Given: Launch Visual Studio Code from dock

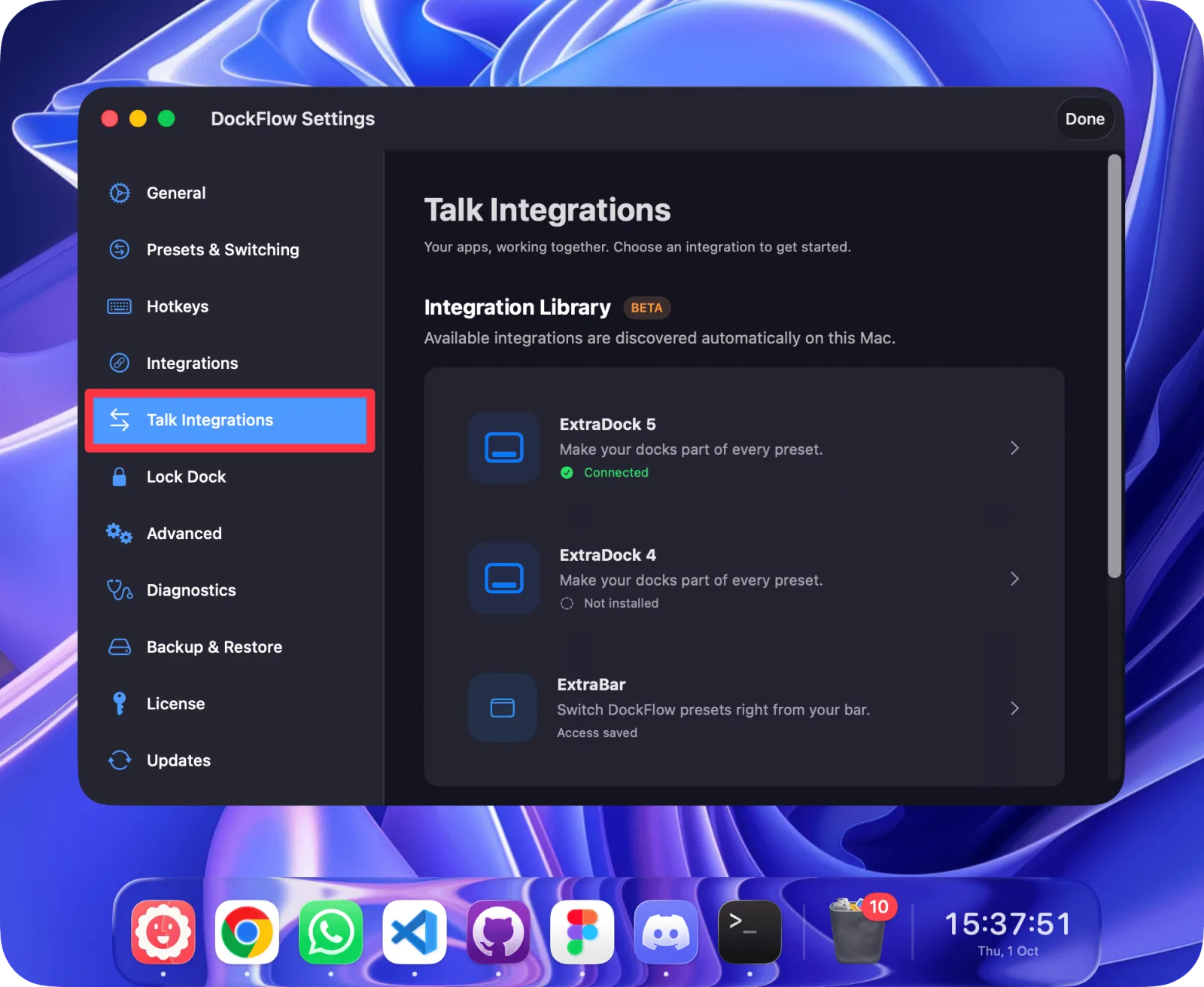Looking at the screenshot, I should point(415,932).
